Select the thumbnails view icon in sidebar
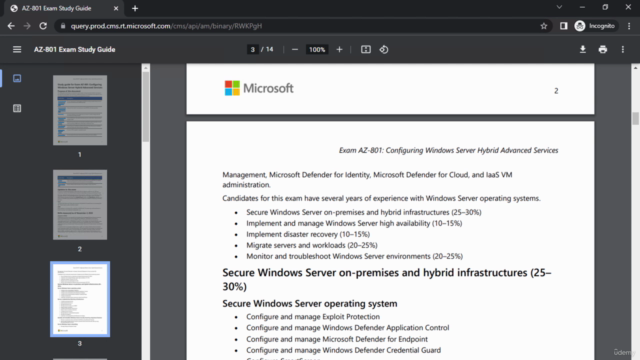Screen dimensions: 640x360 pyautogui.click(x=17, y=78)
